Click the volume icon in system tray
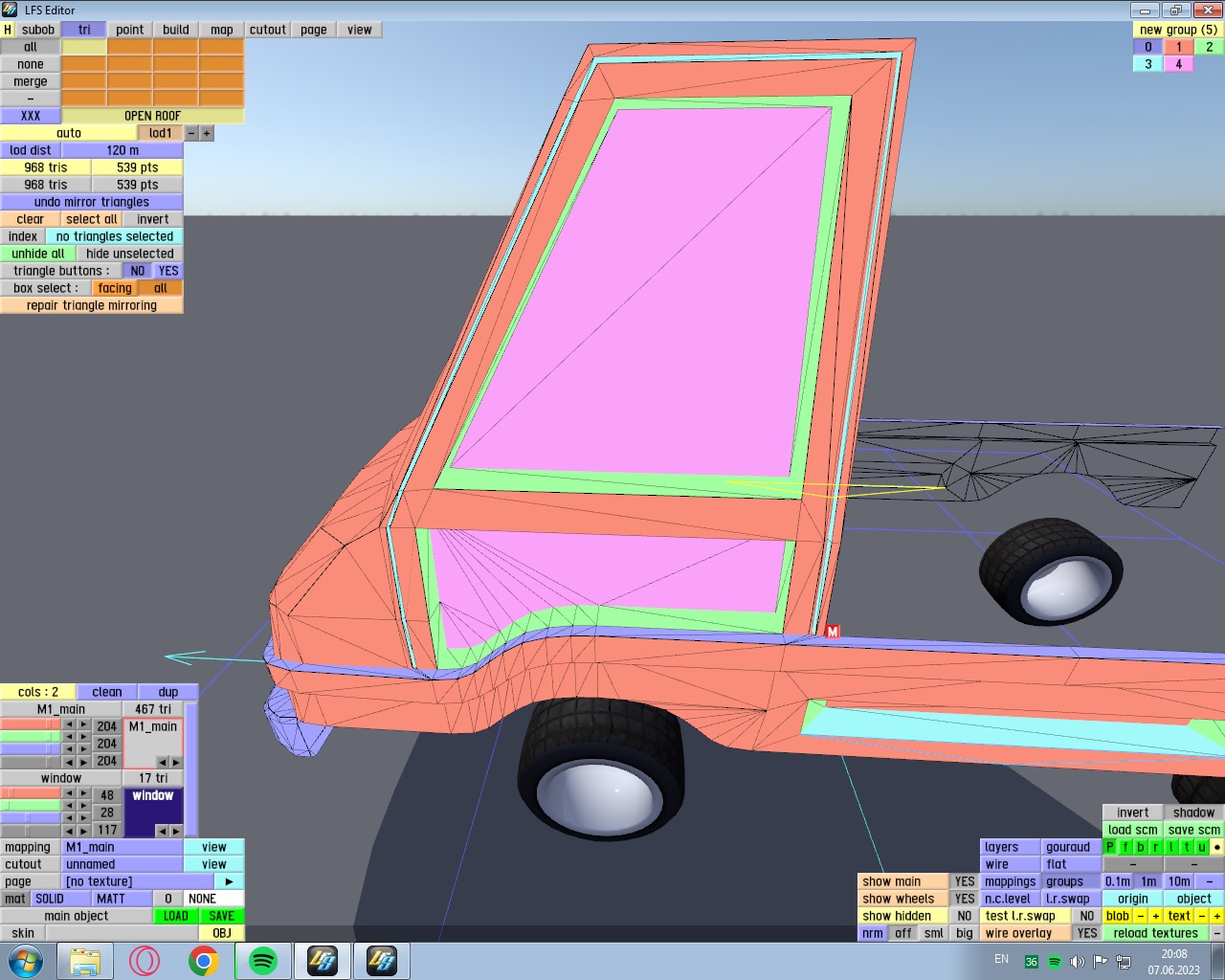The image size is (1225, 980). (1077, 961)
